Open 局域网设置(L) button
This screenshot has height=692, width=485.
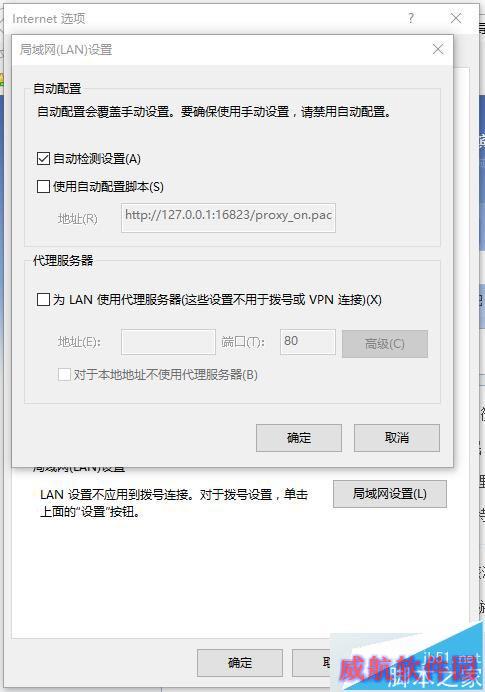[390, 494]
